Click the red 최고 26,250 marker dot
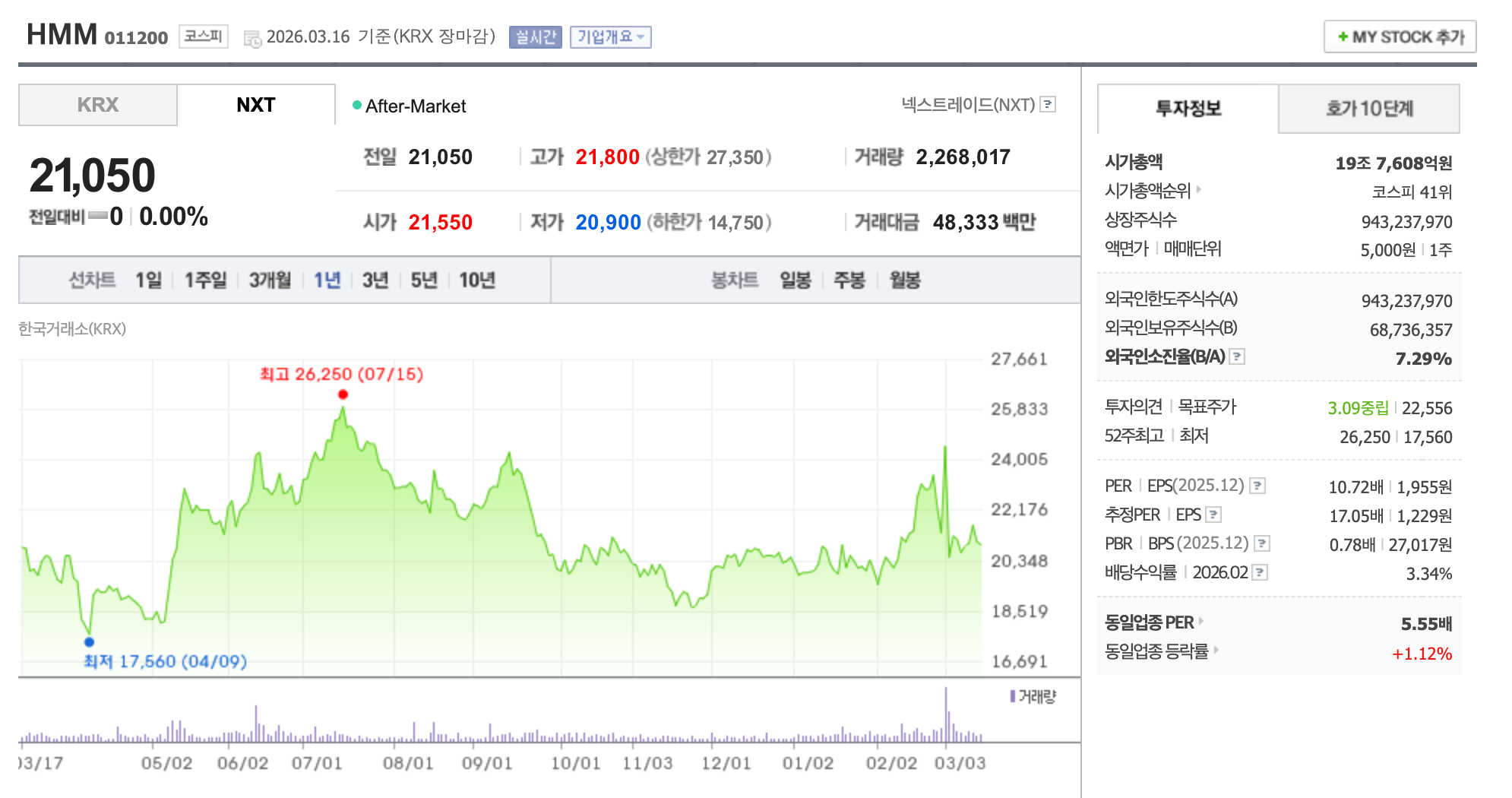This screenshot has width=1512, height=798. (343, 394)
